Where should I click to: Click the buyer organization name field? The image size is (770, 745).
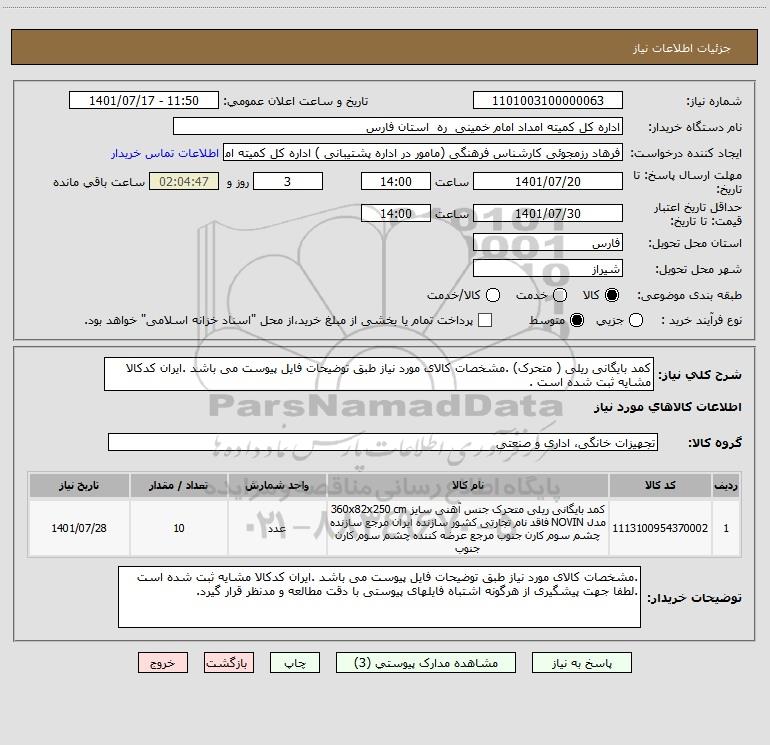point(398,127)
